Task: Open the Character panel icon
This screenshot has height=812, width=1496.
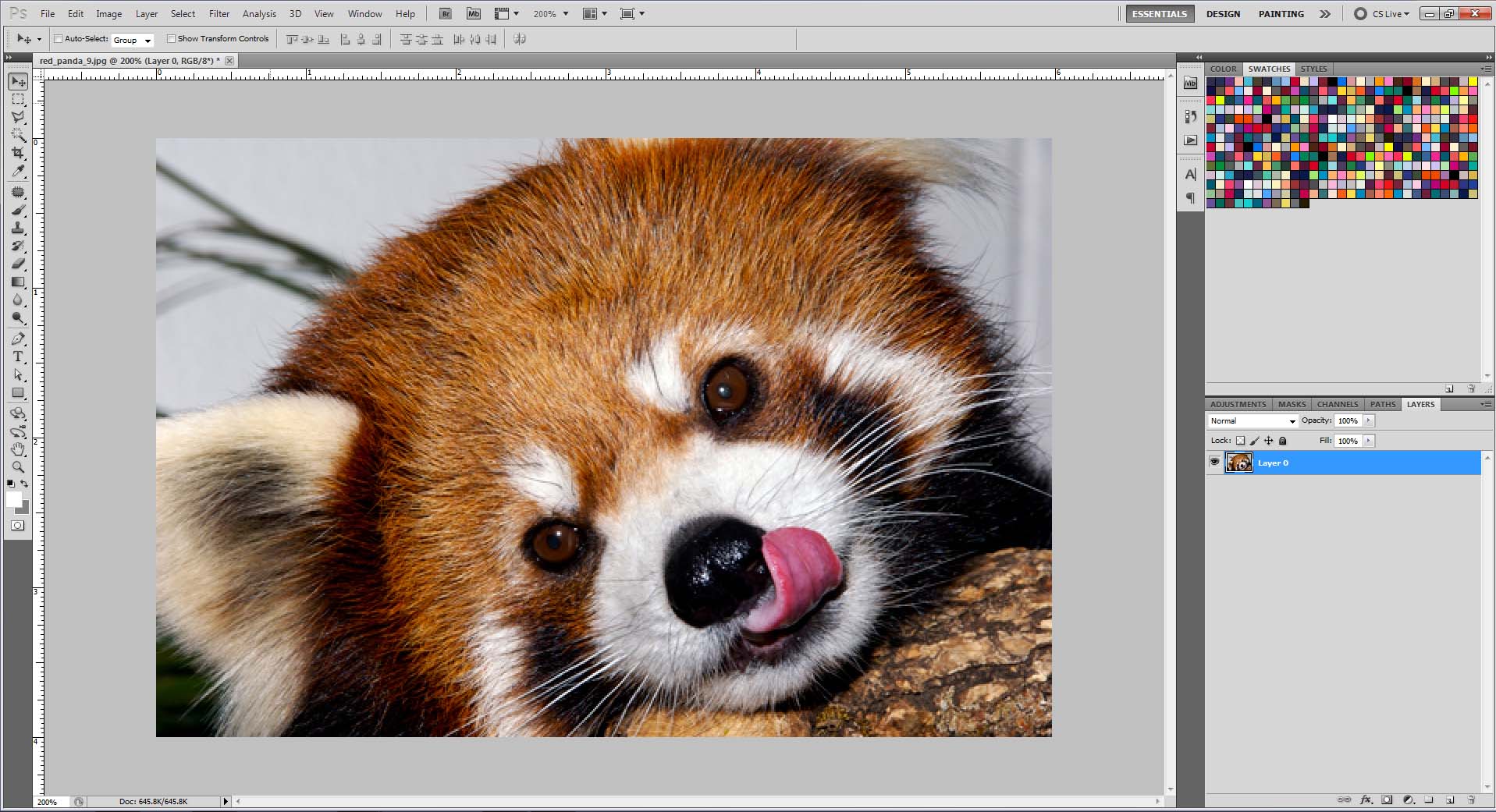Action: [x=1190, y=174]
